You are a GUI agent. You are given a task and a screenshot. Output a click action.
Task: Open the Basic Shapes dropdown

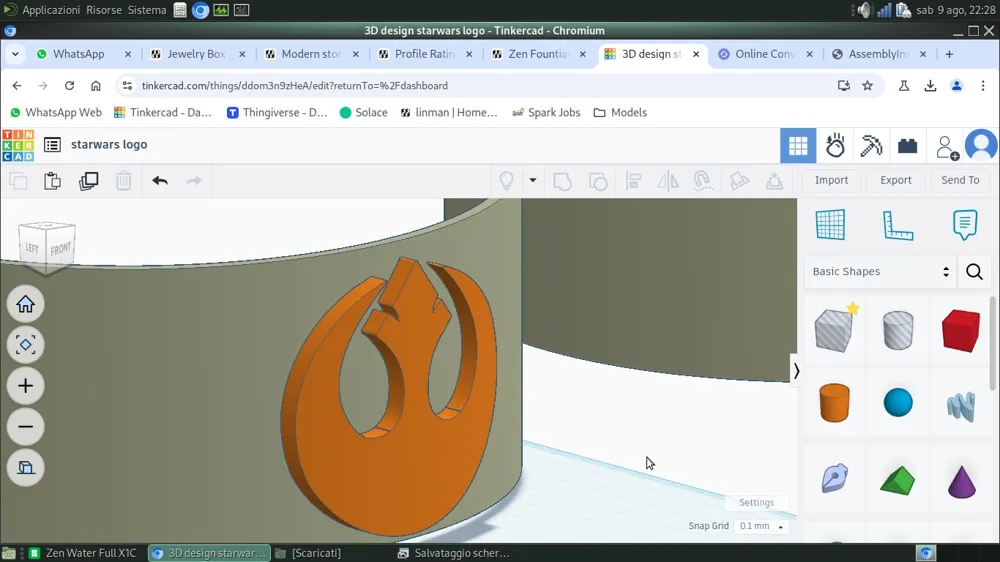click(x=881, y=272)
